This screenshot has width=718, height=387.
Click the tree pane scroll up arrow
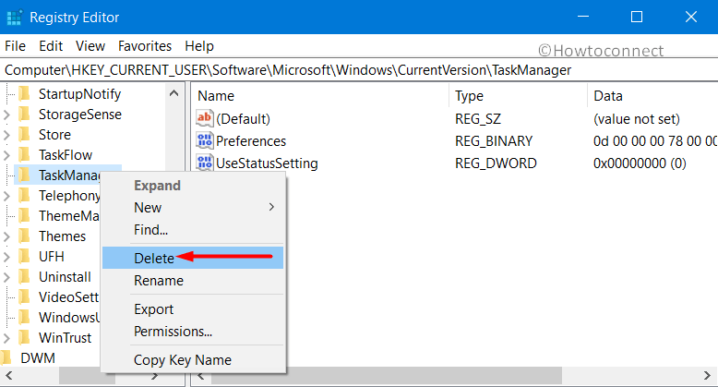(174, 93)
